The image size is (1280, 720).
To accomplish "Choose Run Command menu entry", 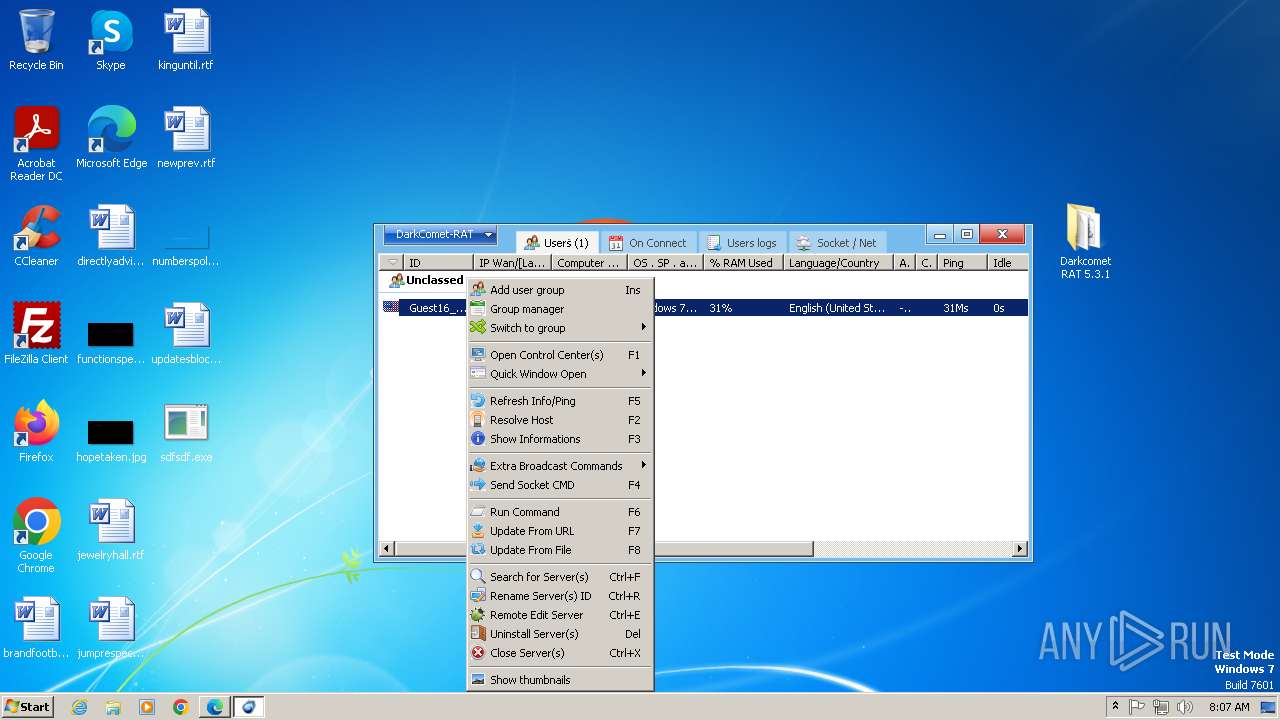I will 560,512.
